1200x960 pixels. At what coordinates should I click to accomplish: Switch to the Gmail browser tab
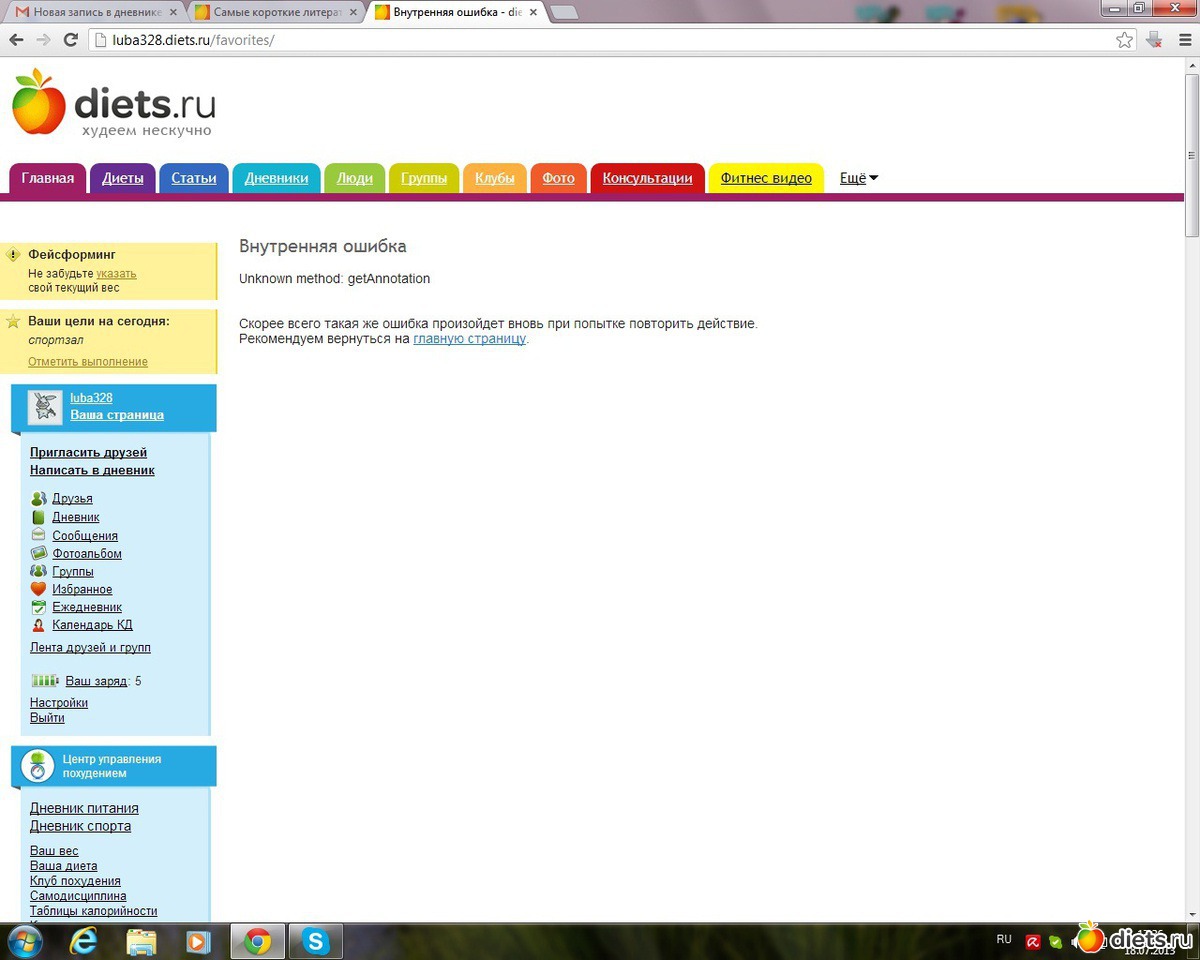(96, 12)
